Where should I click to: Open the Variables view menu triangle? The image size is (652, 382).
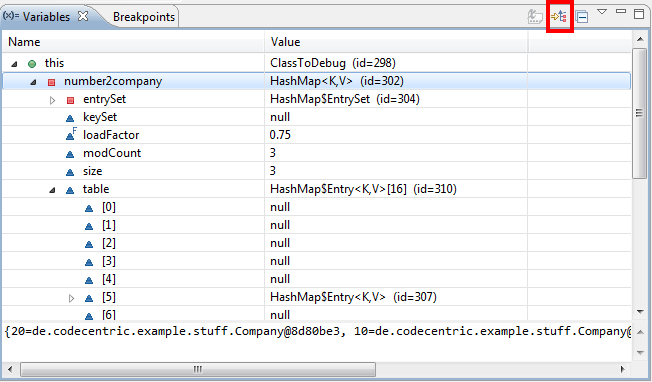click(602, 12)
